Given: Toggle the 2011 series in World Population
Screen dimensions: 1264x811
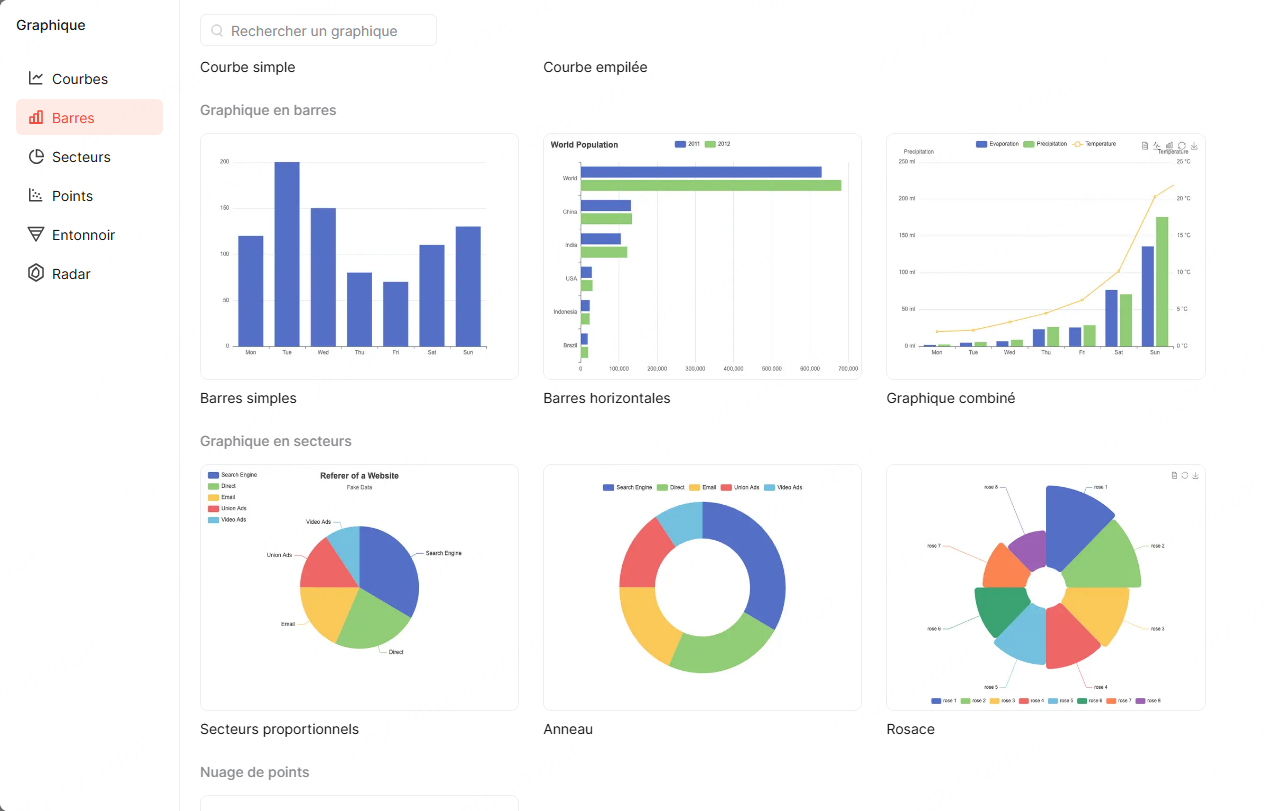Looking at the screenshot, I should [688, 145].
